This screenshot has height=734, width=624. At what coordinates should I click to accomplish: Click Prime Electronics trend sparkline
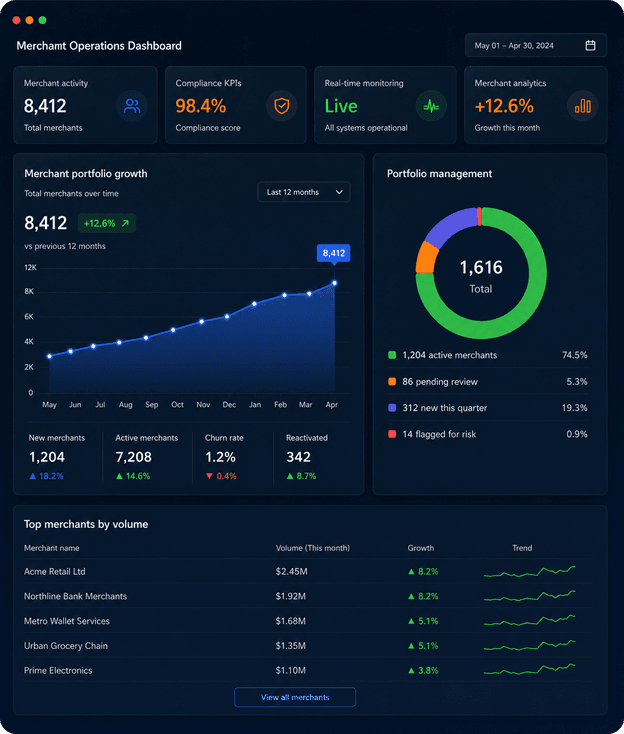529,670
